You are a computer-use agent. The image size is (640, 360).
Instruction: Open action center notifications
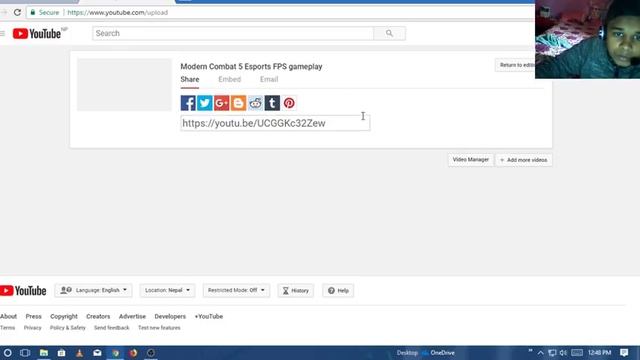point(624,353)
